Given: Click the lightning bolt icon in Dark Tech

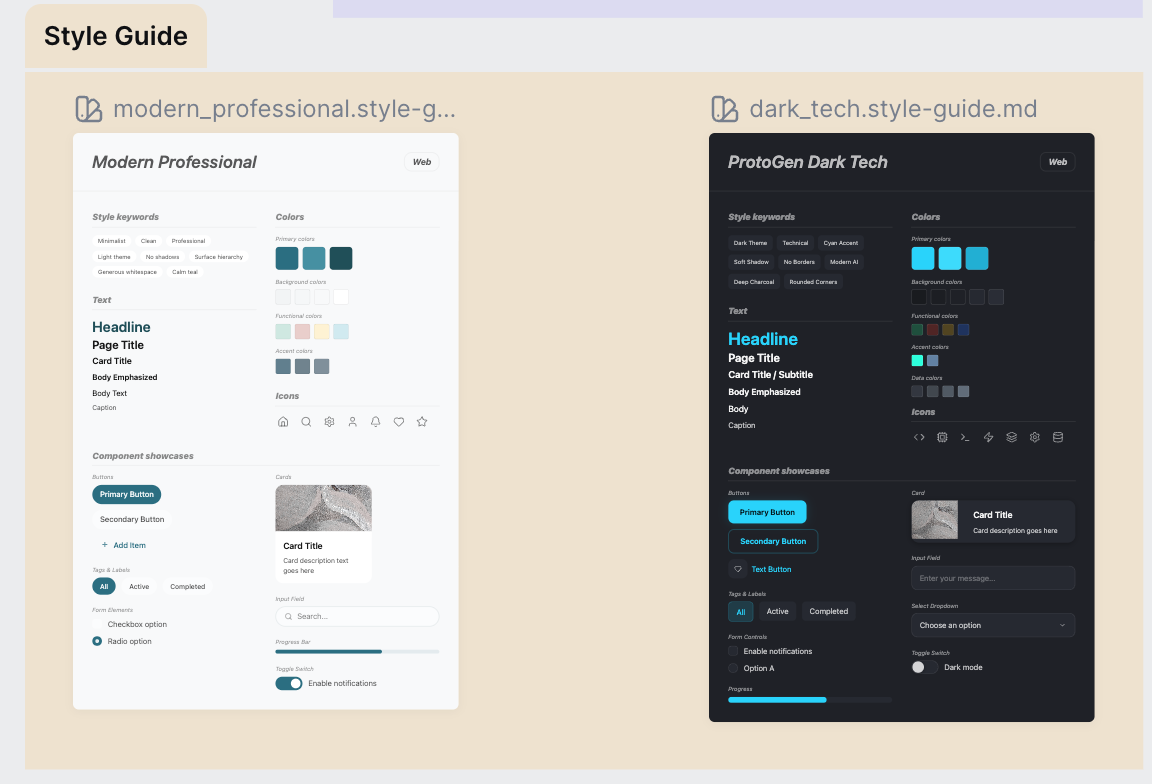Looking at the screenshot, I should tap(989, 437).
